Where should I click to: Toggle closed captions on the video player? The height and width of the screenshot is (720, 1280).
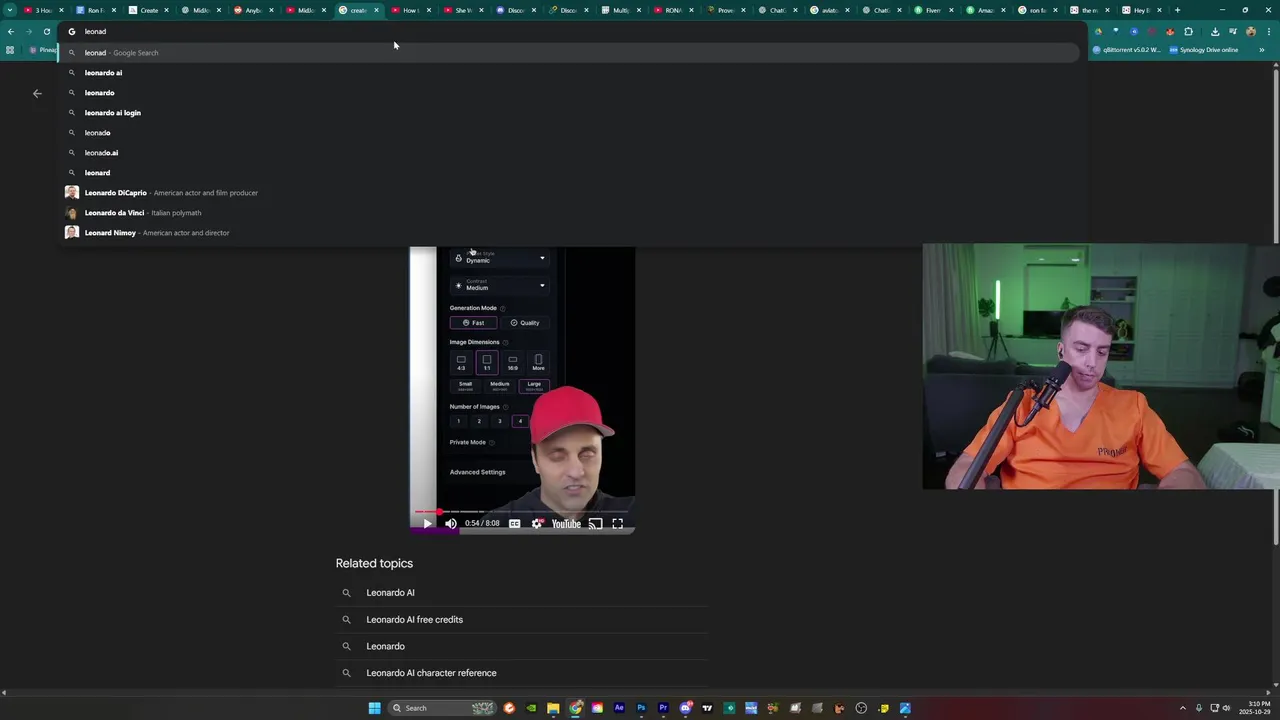pos(514,523)
